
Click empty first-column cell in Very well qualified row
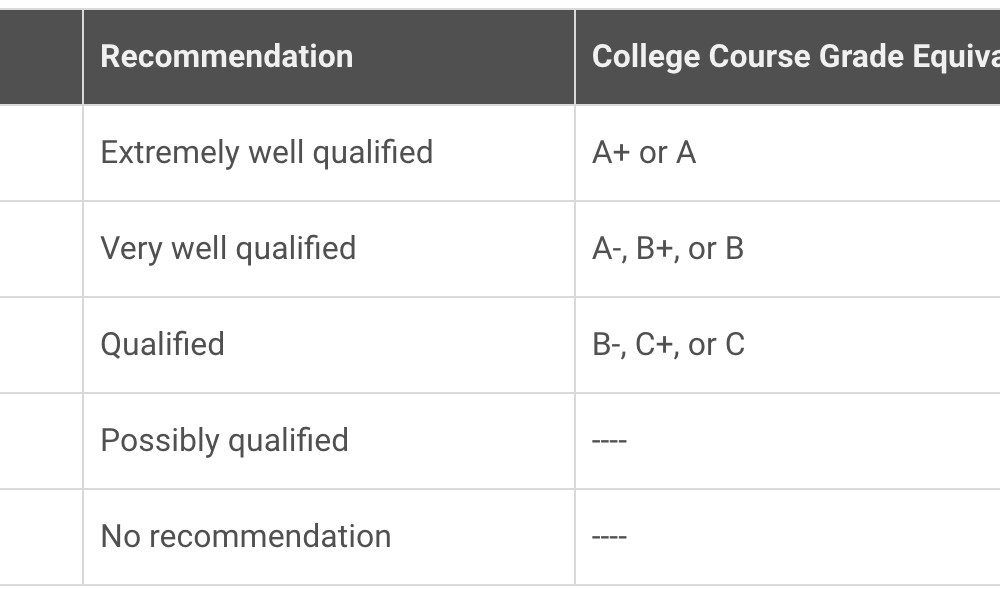(x=41, y=249)
